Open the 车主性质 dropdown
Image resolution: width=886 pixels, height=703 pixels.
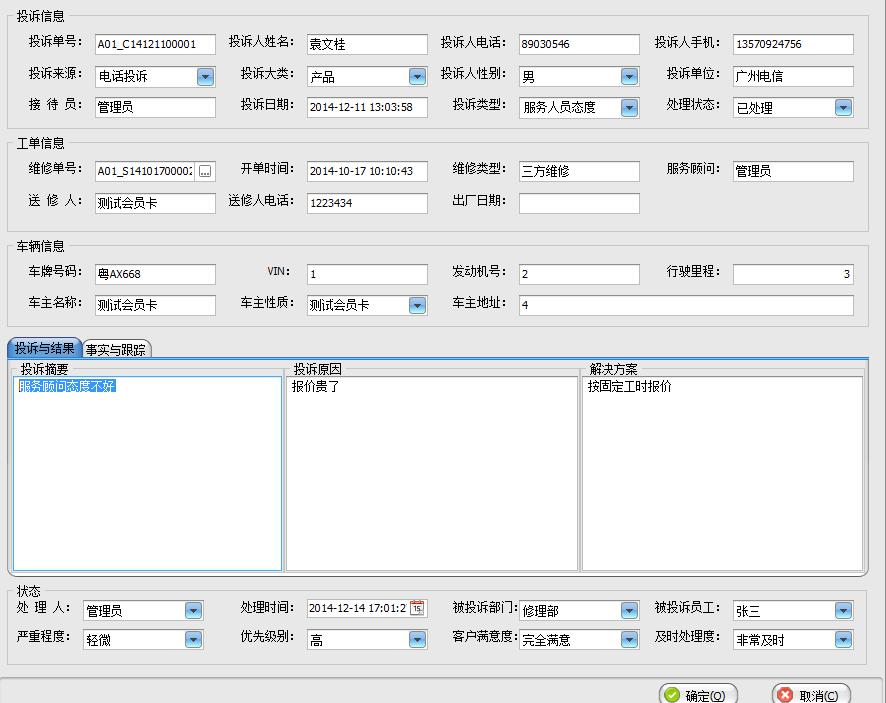[417, 305]
